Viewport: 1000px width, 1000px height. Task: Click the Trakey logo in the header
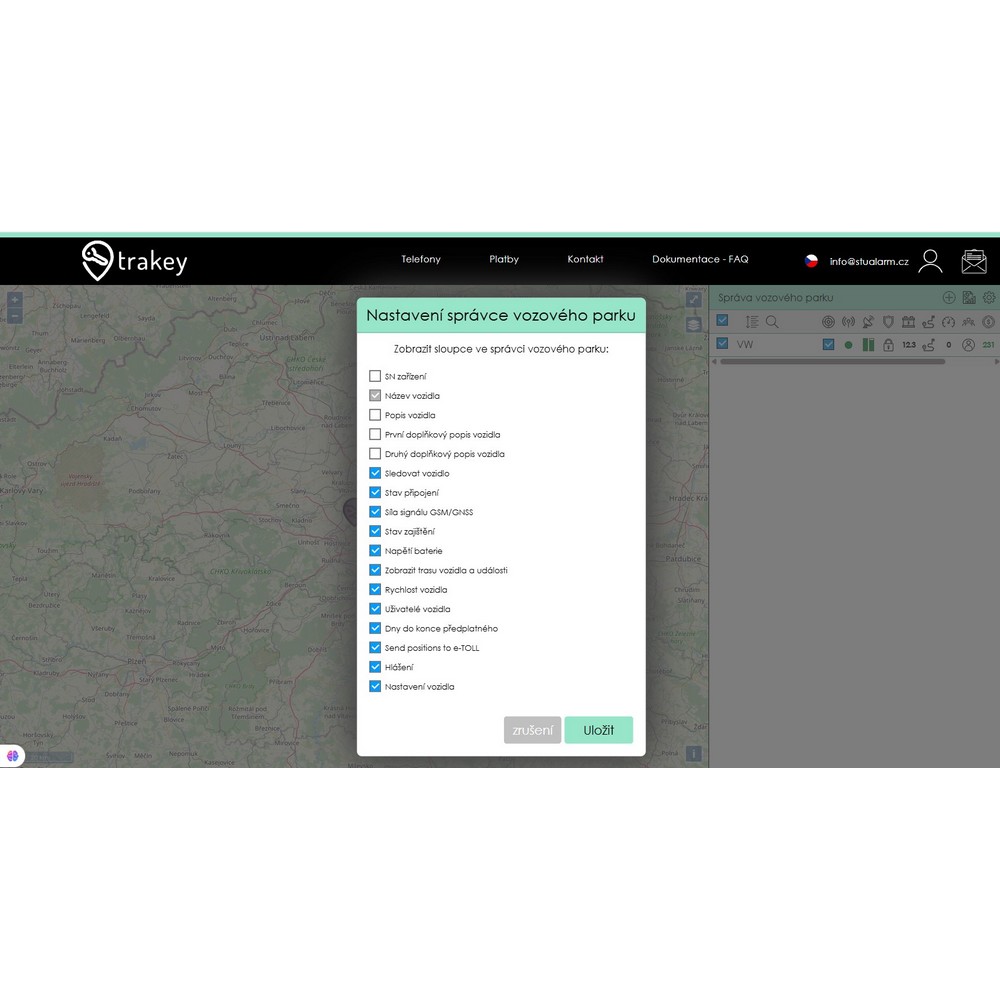(x=134, y=260)
